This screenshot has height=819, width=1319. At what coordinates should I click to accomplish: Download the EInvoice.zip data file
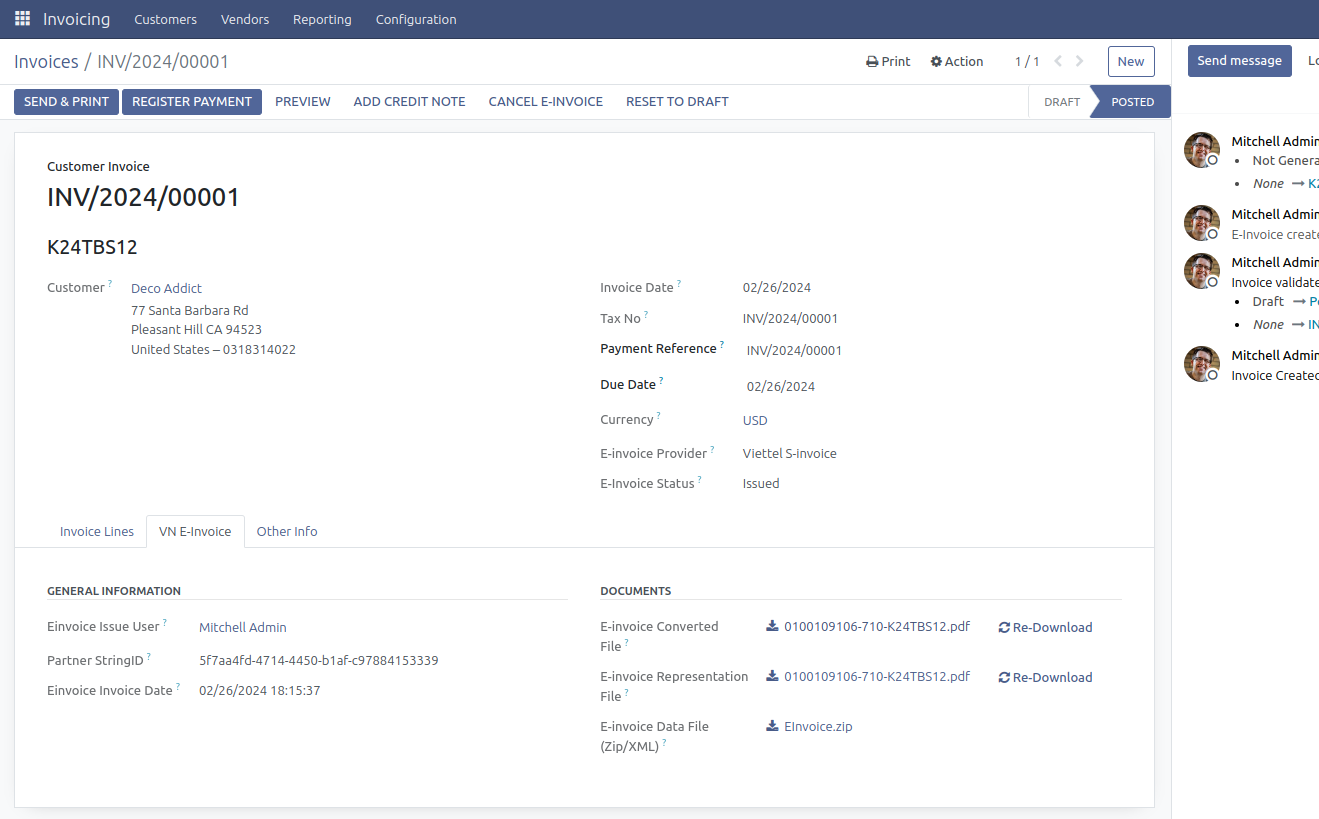point(817,727)
